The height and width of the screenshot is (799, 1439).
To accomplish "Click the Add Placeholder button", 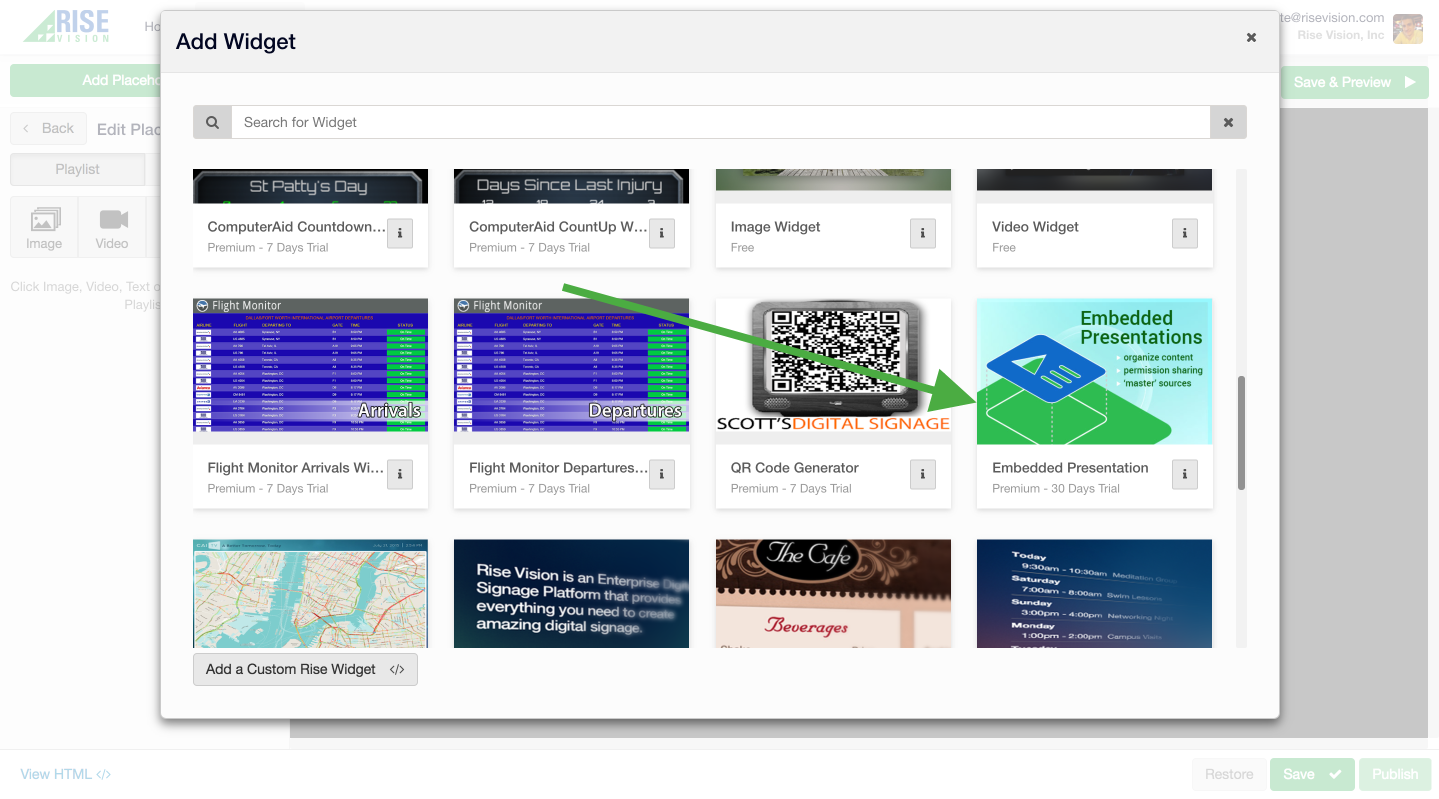I will point(85,80).
